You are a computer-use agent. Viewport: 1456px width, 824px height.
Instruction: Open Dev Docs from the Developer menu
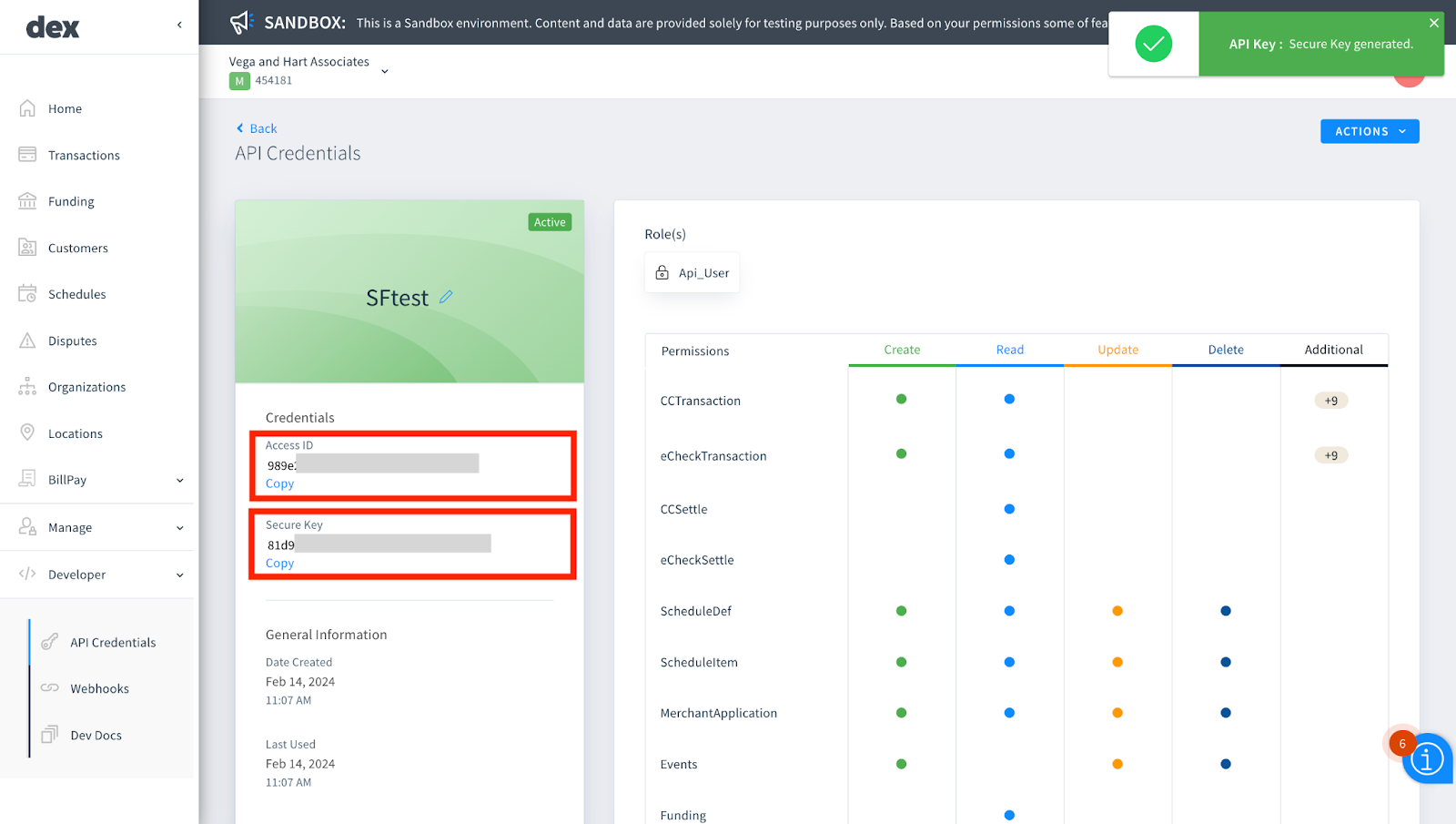click(94, 735)
